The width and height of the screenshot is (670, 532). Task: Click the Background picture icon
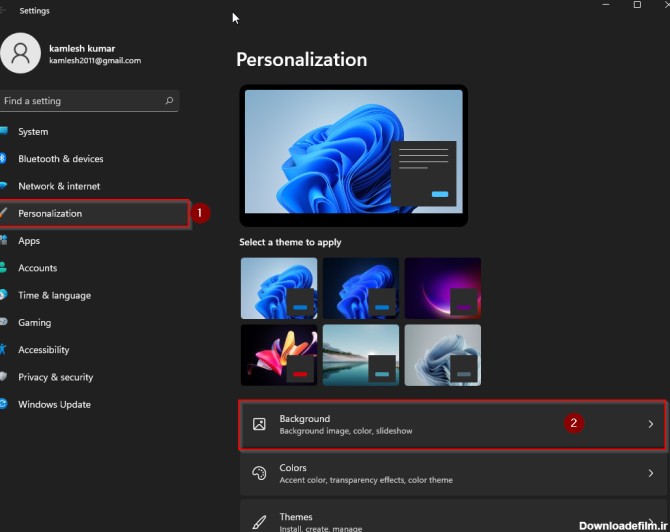coord(259,424)
